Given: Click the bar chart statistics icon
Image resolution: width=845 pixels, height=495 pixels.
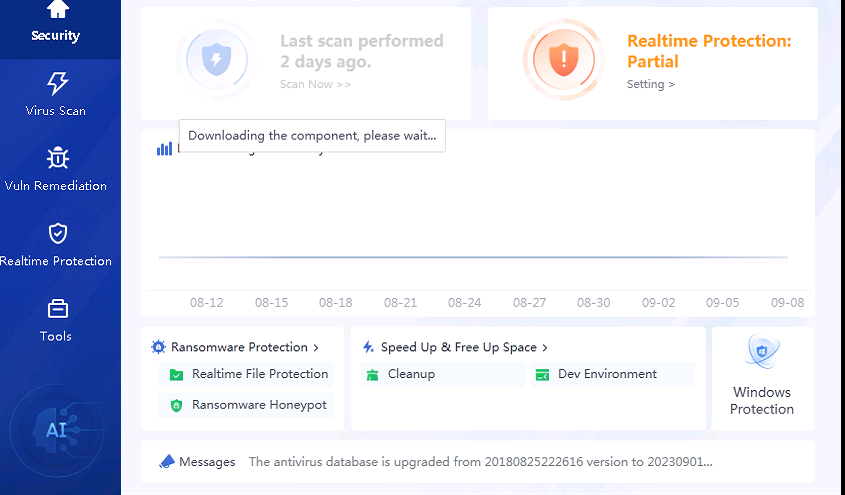Looking at the screenshot, I should coord(164,149).
